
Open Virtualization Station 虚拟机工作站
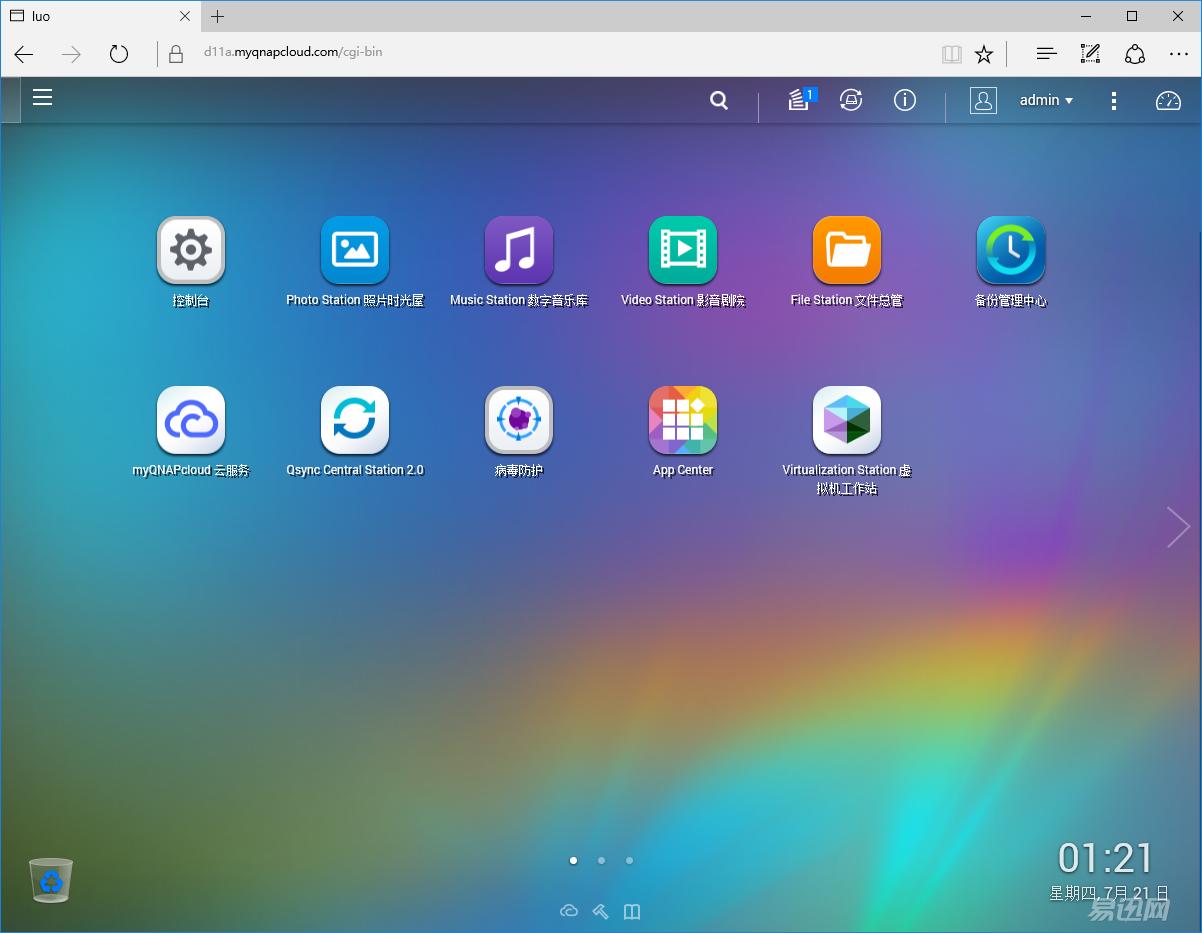[847, 421]
